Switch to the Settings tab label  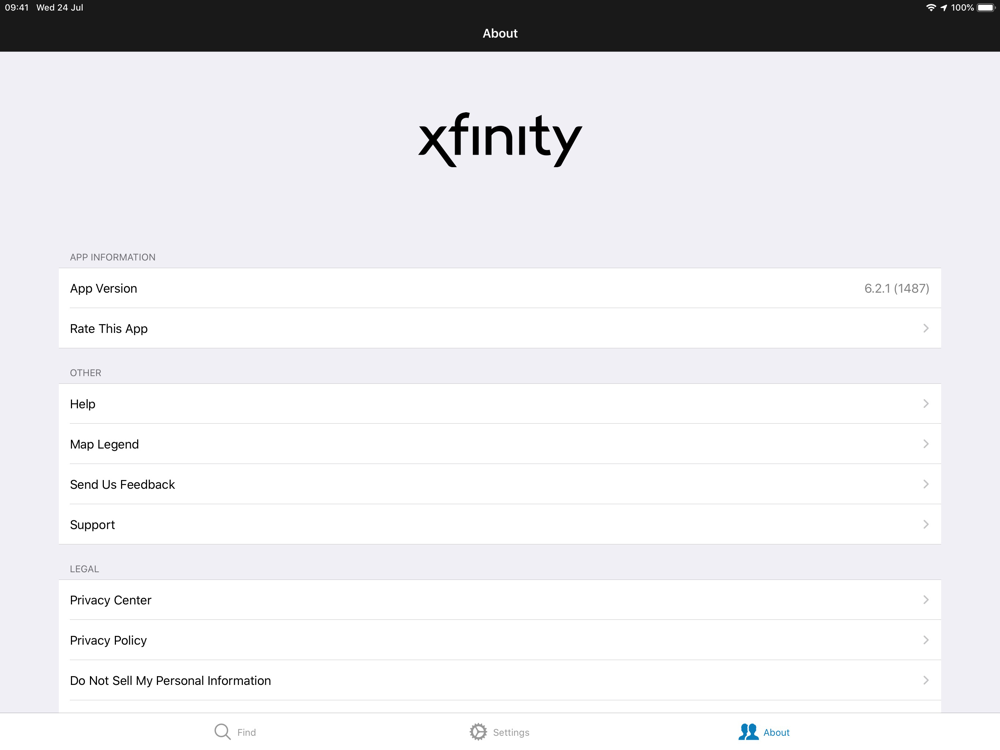(x=511, y=732)
